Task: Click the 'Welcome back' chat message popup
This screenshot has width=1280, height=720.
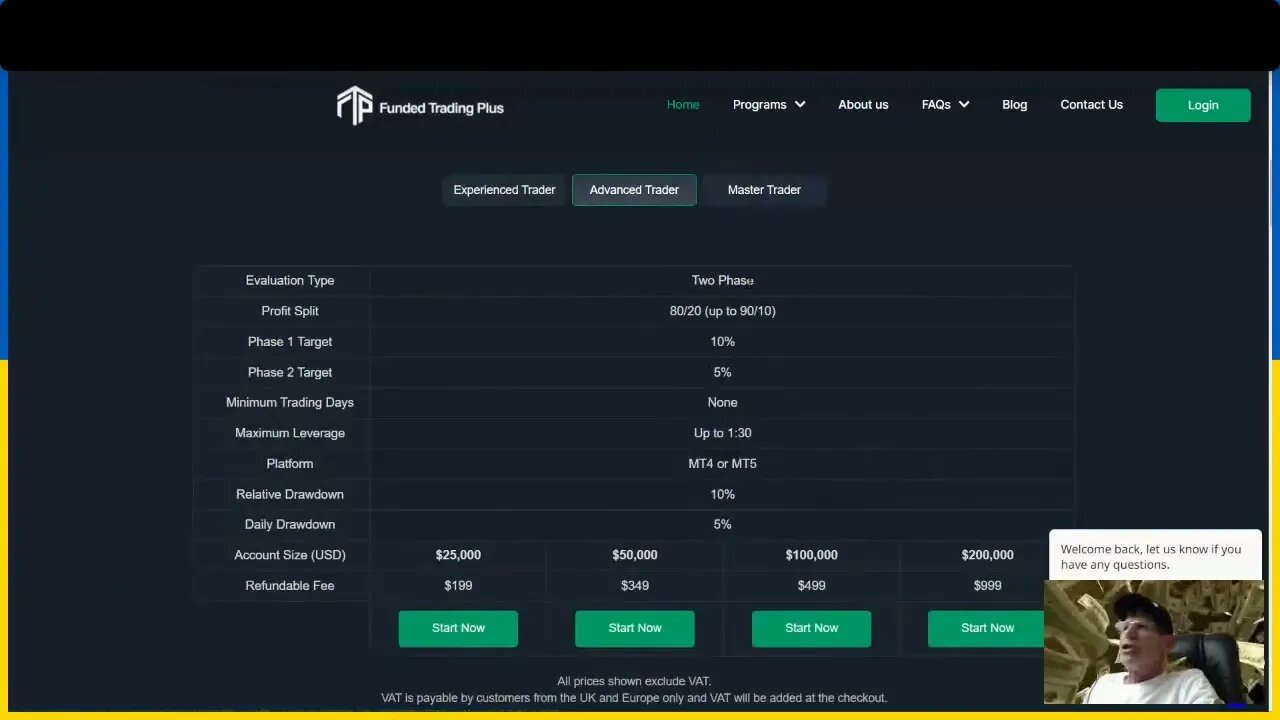Action: (1155, 556)
